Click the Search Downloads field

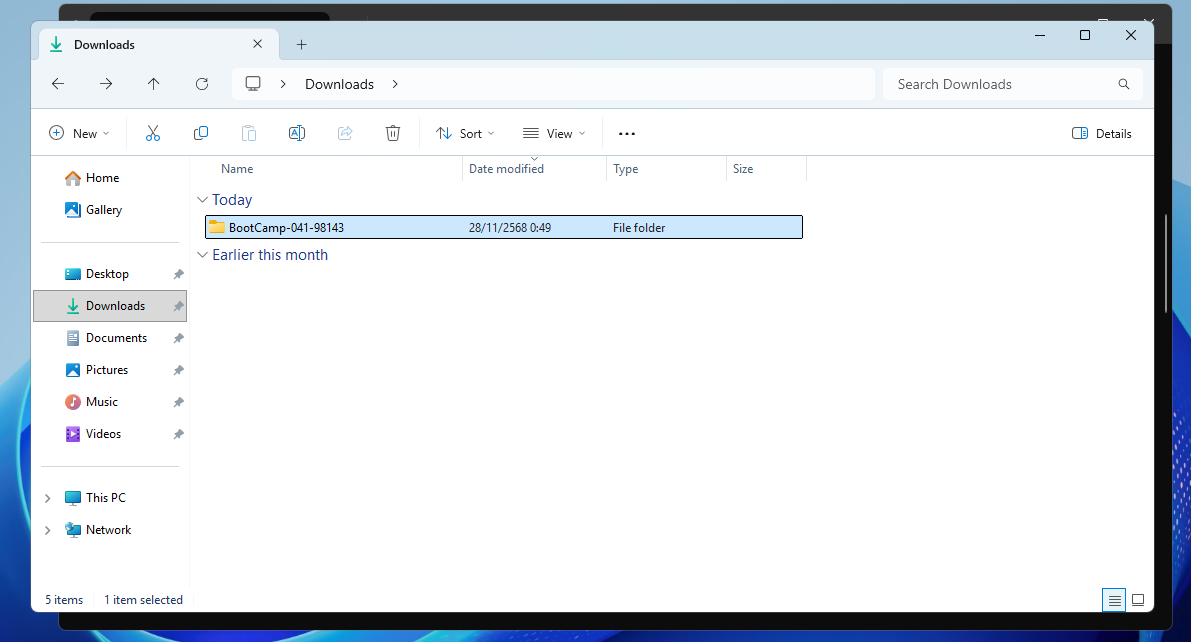[1000, 84]
